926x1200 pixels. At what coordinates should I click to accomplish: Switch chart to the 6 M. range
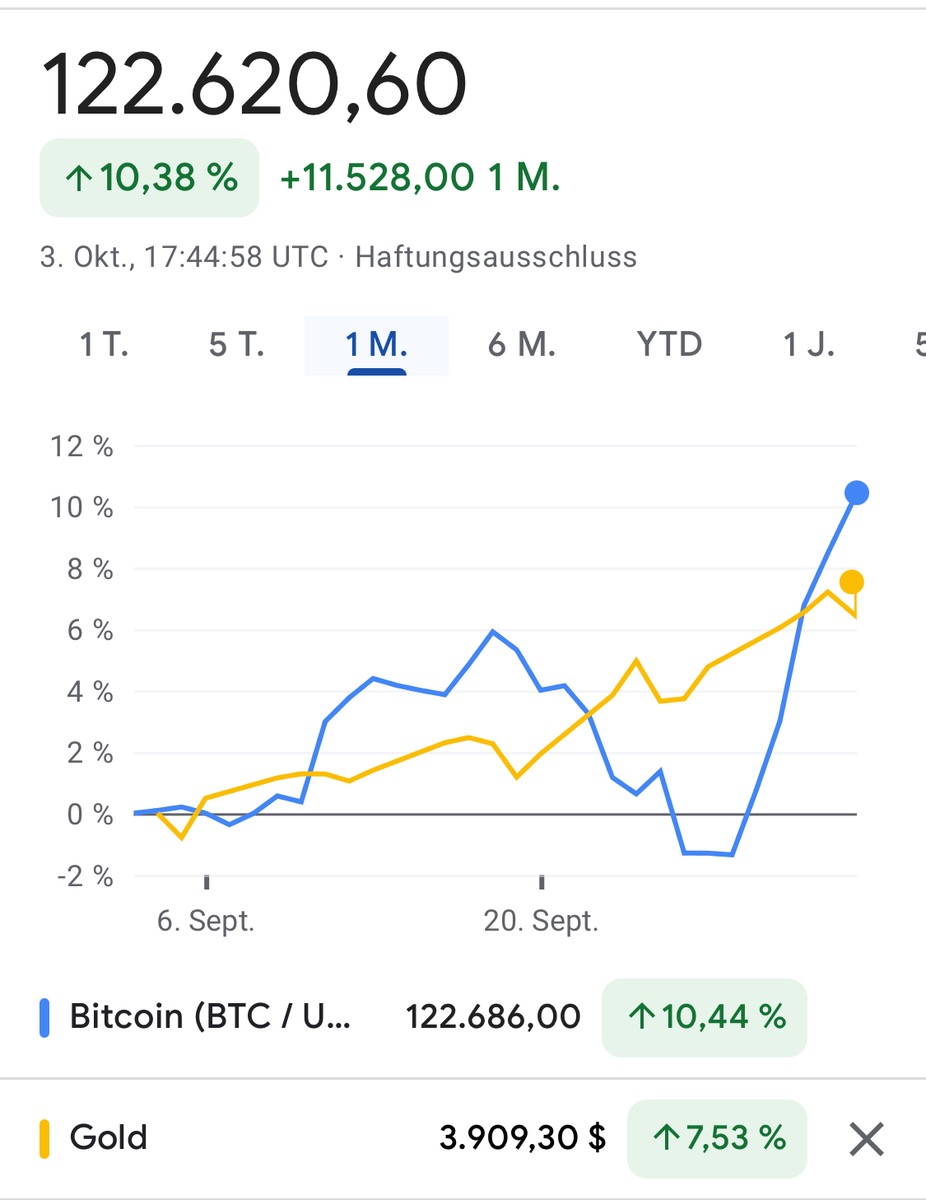point(522,345)
